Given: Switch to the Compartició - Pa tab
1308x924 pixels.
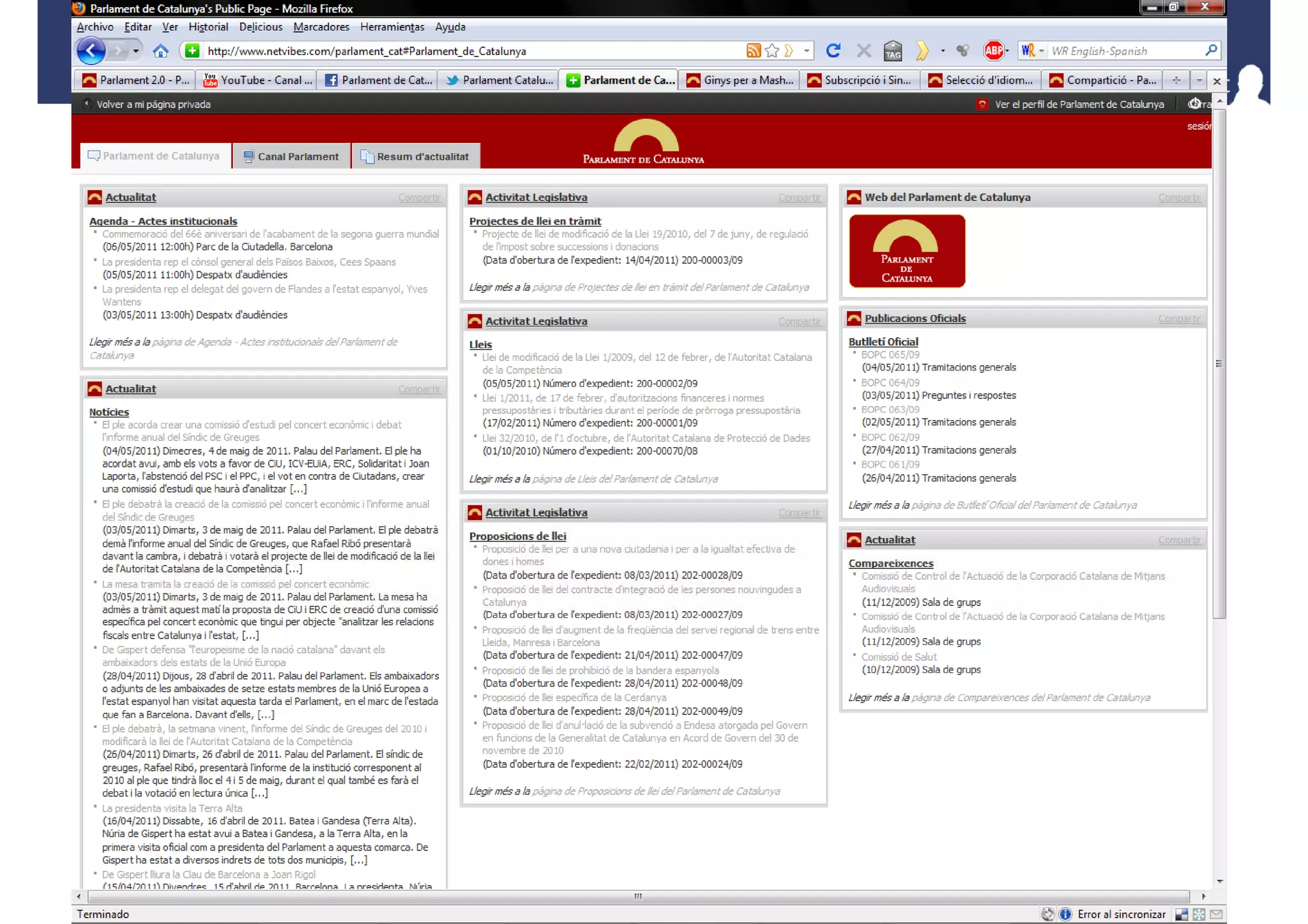Looking at the screenshot, I should coord(1103,80).
